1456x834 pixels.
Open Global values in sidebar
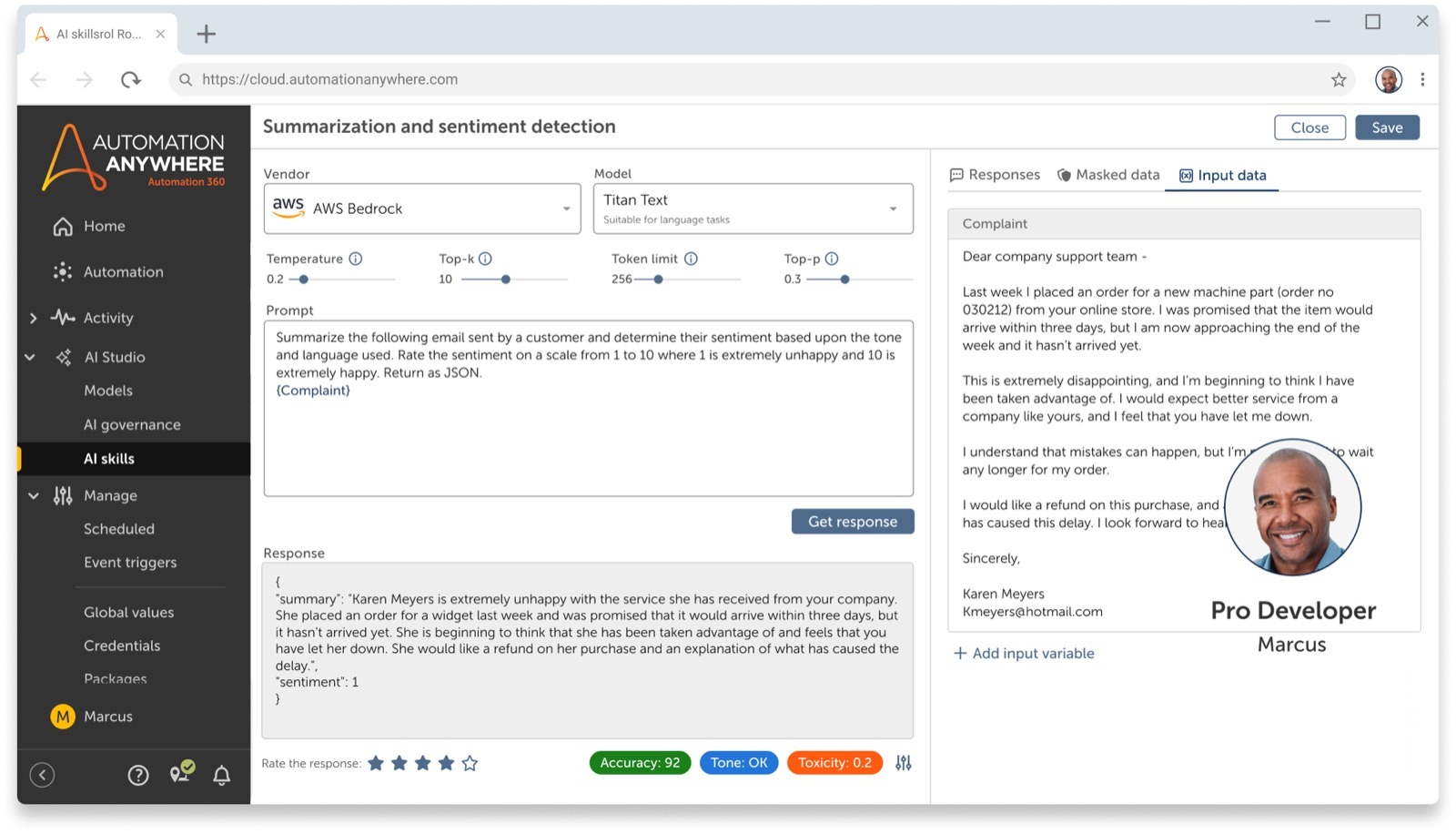tap(128, 613)
